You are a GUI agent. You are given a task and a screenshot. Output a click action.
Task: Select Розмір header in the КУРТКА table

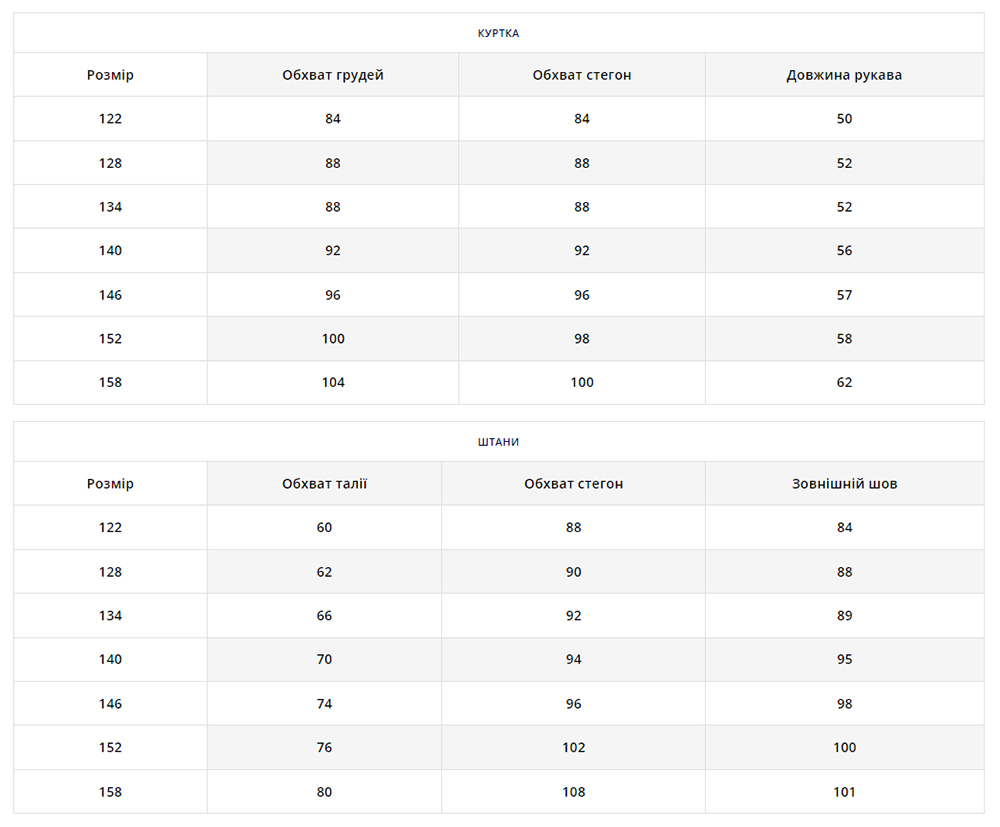(x=110, y=75)
